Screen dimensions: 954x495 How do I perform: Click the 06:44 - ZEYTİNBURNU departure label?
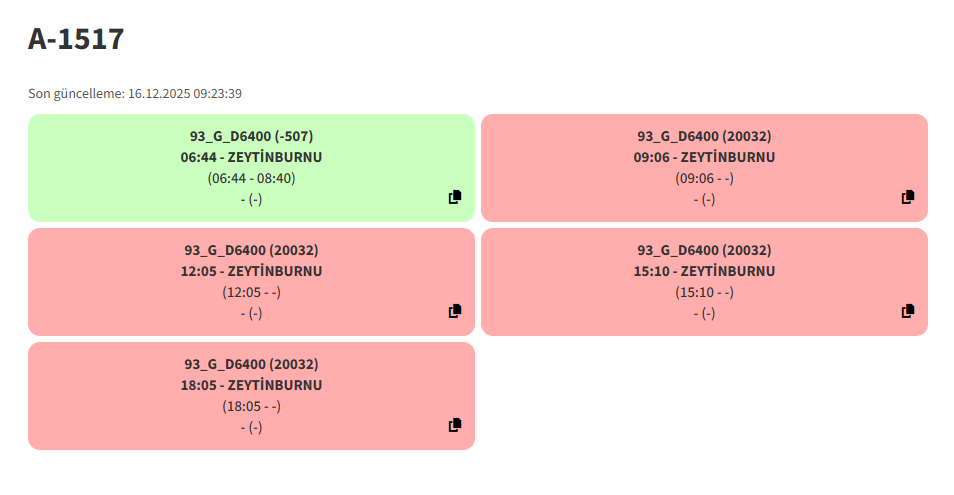[x=251, y=157]
